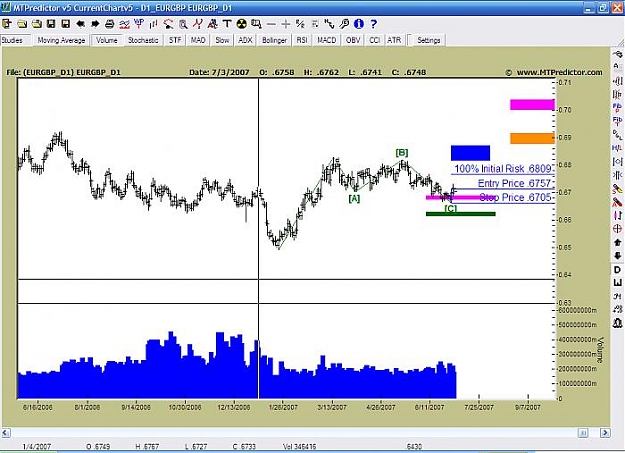Click the horizontal scrollbar left arrow
Image resolution: width=625 pixels, height=453 pixels.
[6, 433]
